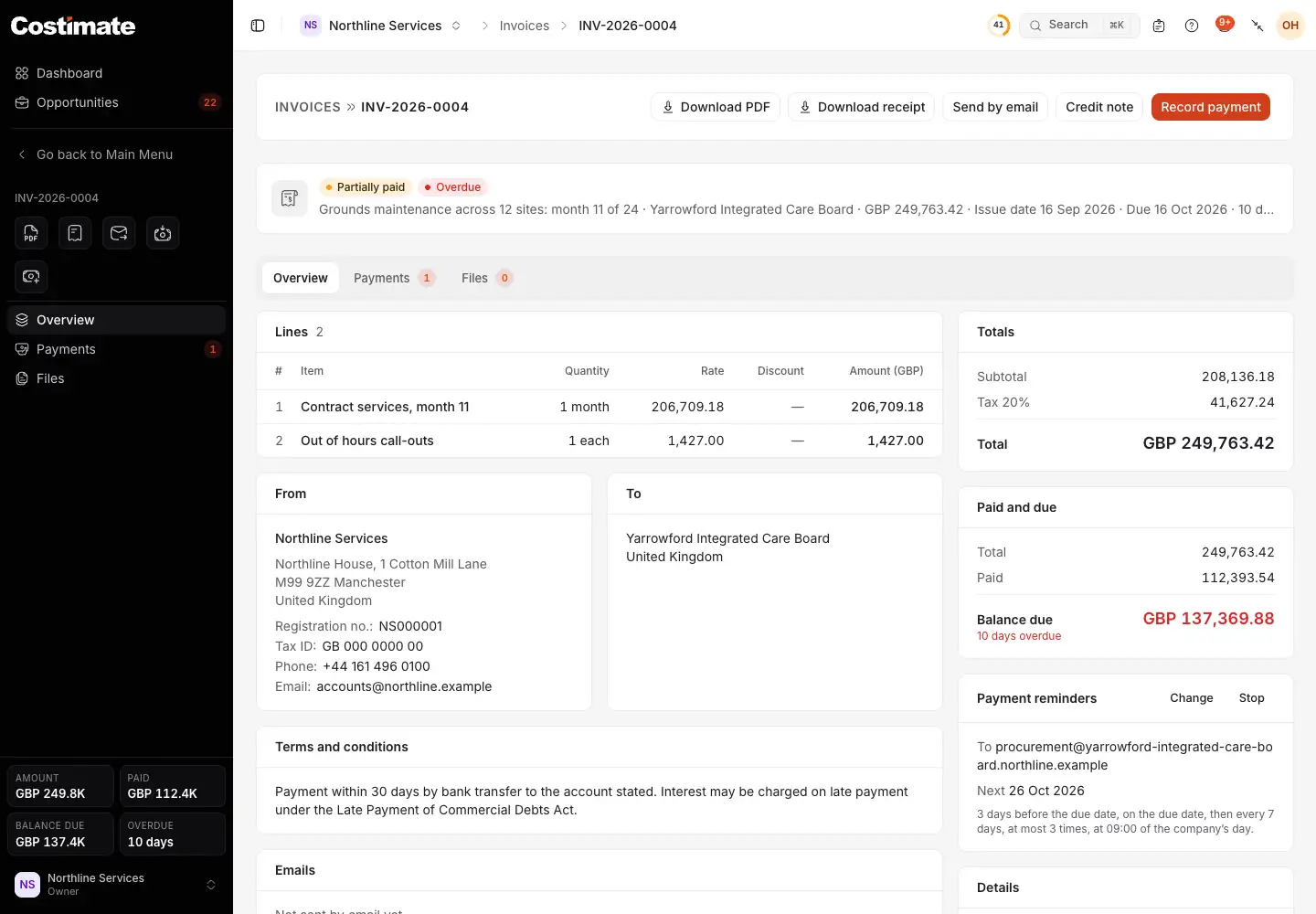Open Payments in the sidebar navigation

click(116, 349)
